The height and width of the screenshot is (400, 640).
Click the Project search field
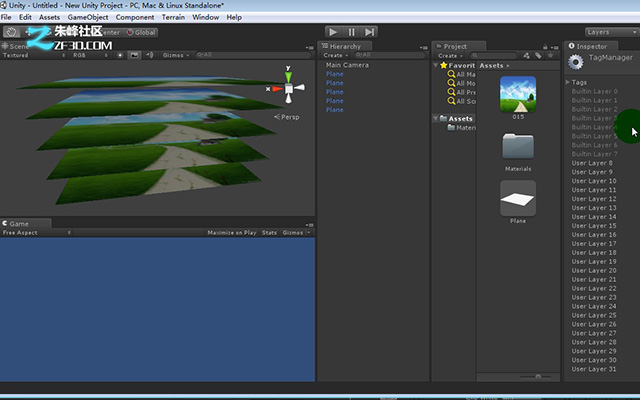(494, 56)
